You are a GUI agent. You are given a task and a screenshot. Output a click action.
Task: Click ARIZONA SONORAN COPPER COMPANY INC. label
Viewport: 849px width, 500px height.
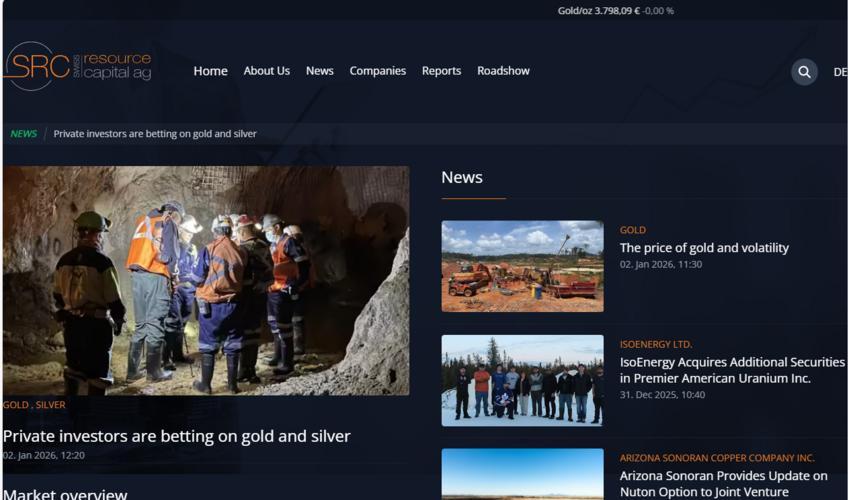tap(717, 458)
